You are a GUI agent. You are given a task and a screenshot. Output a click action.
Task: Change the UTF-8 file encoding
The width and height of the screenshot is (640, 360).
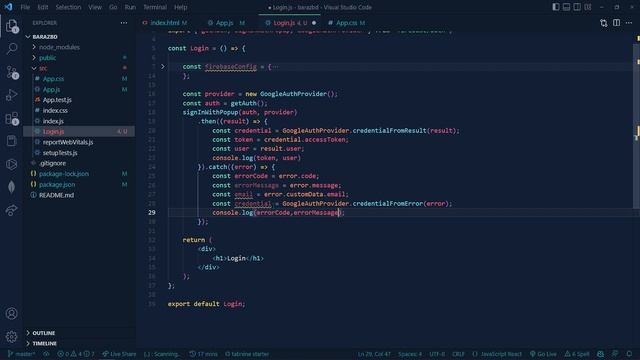[x=437, y=354]
